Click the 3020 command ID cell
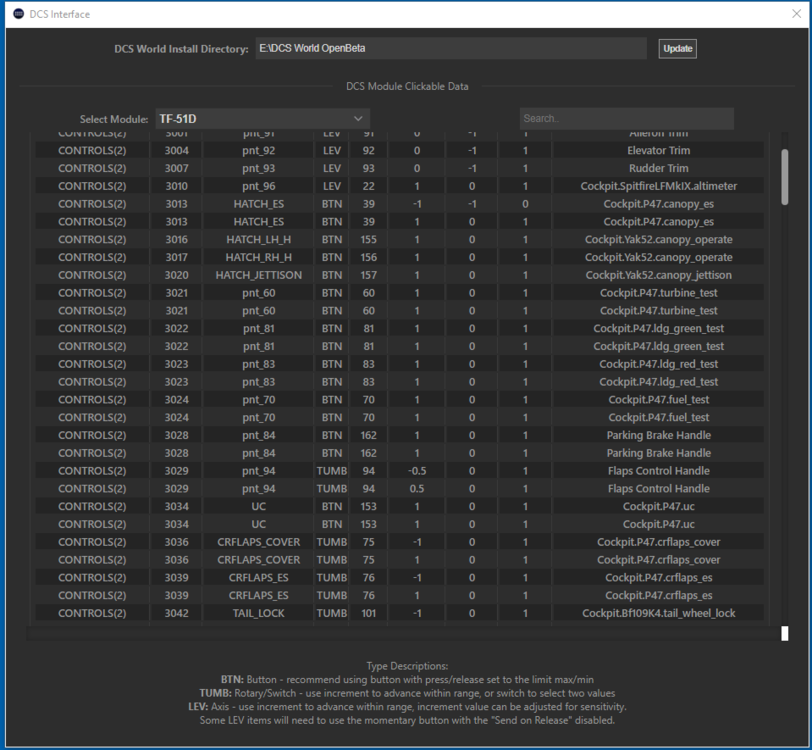812x750 pixels. 177,275
